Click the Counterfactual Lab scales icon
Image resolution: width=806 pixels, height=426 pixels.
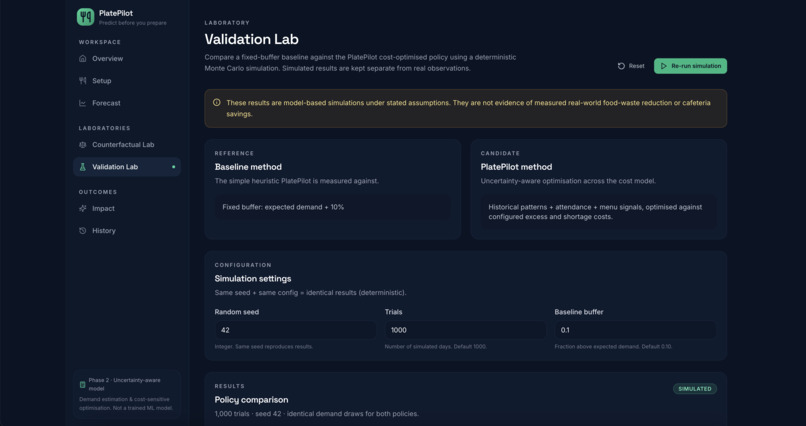(x=83, y=144)
